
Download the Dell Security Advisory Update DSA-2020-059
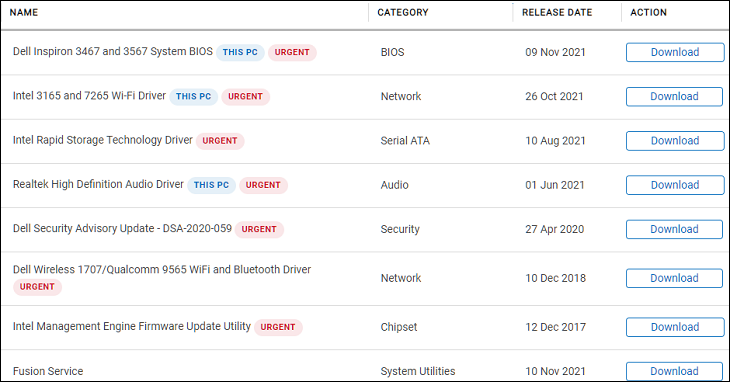click(x=674, y=229)
